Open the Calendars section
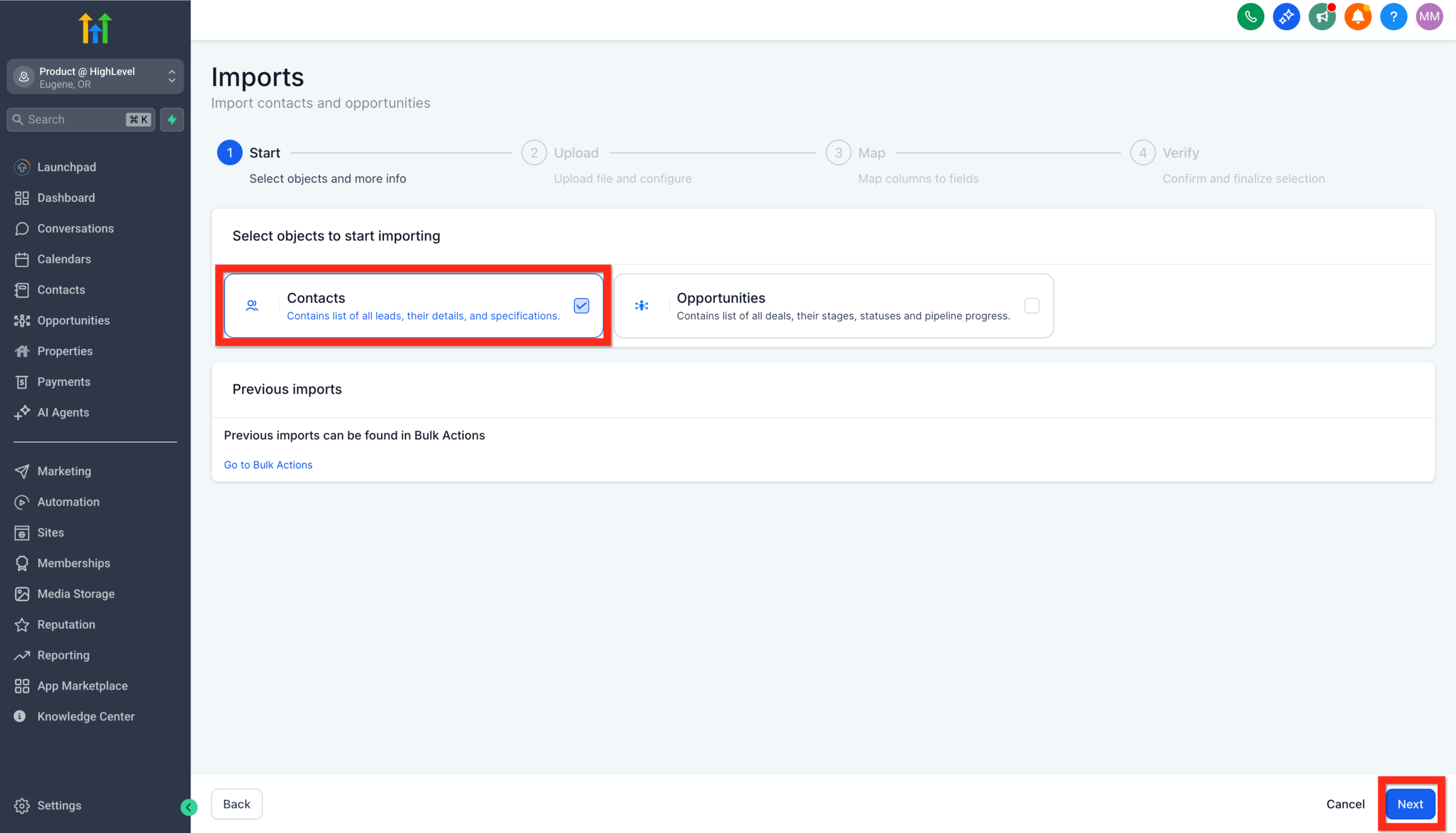Viewport: 1456px width, 833px height. click(x=64, y=259)
